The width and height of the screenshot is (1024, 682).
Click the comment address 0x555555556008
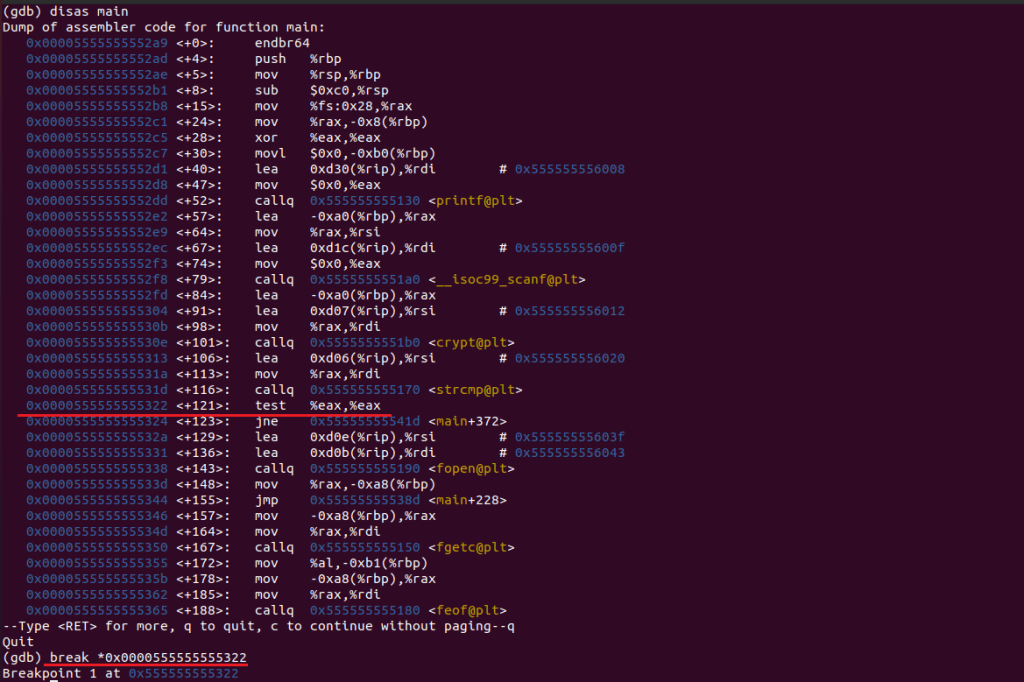click(569, 169)
